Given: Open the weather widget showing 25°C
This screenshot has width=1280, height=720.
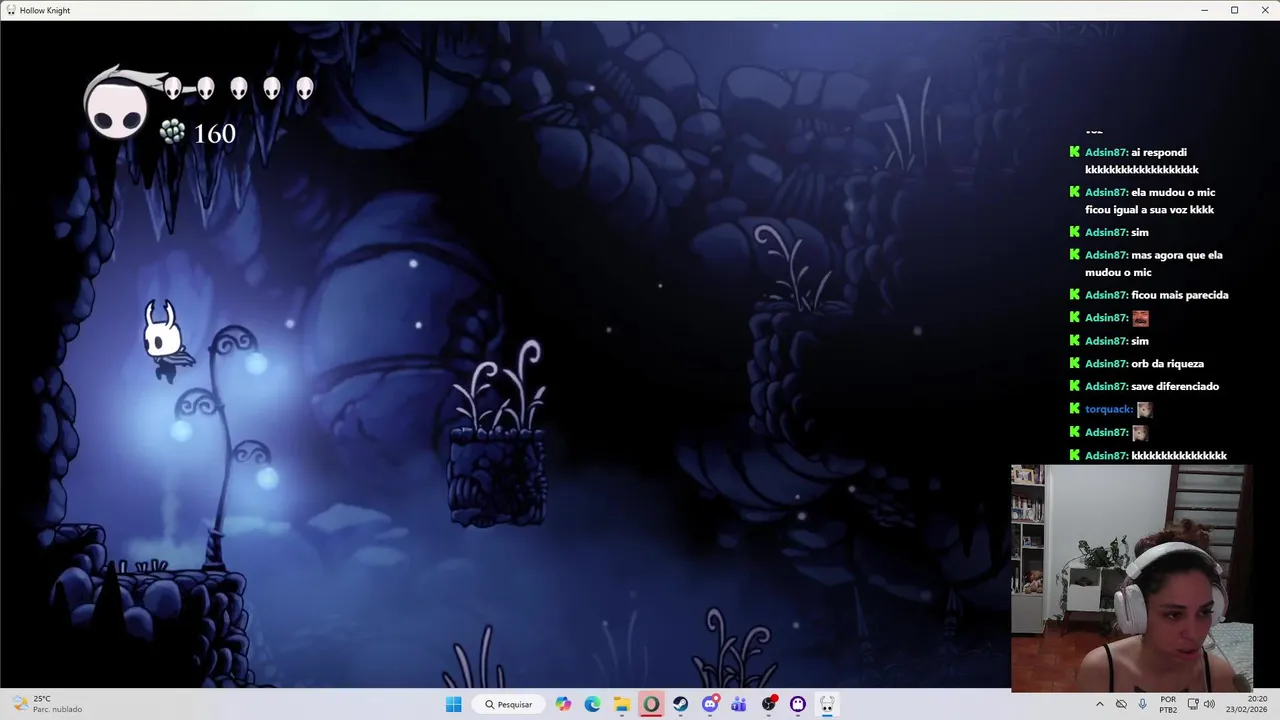Looking at the screenshot, I should click(46, 704).
